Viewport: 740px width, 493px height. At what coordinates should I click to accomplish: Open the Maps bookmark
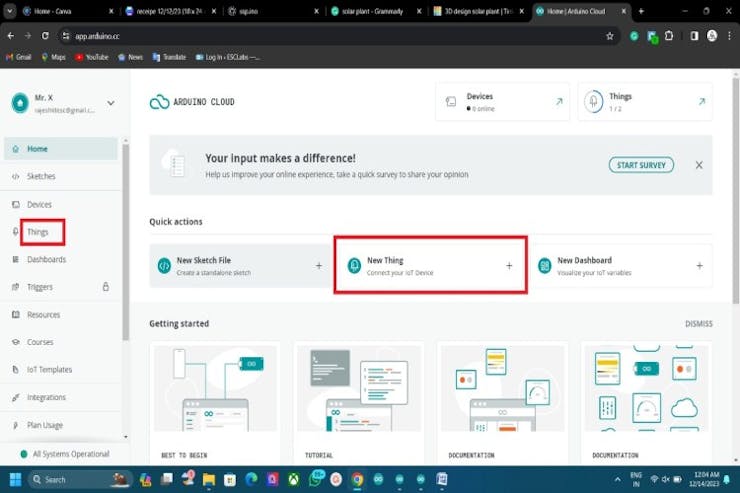(x=53, y=57)
